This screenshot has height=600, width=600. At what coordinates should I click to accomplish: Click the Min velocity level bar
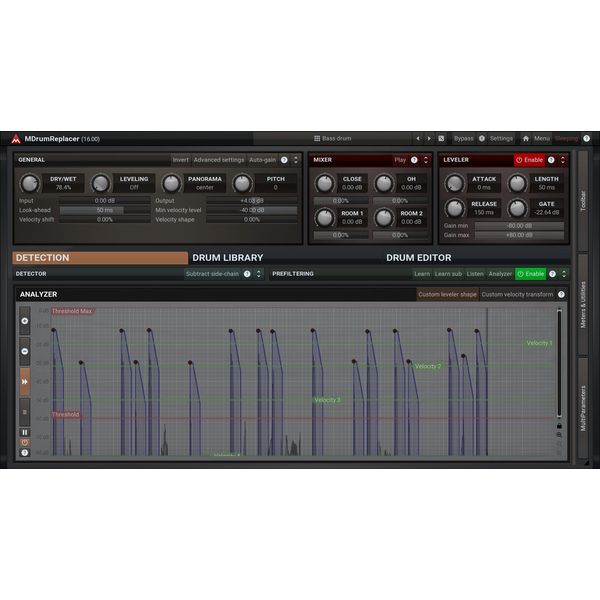pyautogui.click(x=252, y=210)
